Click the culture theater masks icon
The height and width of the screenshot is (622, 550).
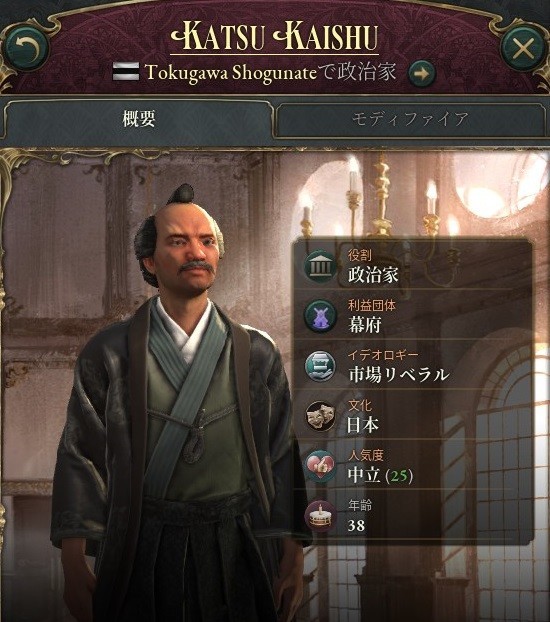pos(320,416)
